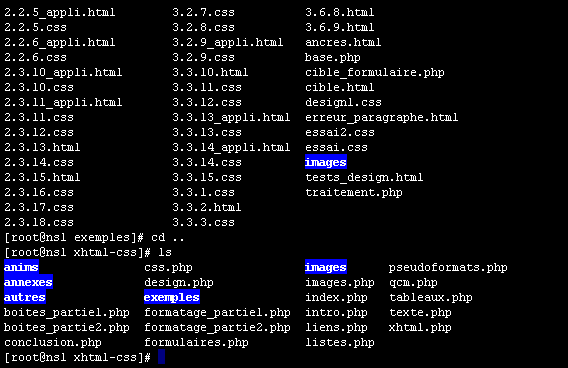Screen dimensions: 568x368
Task: Select the traitement.php file name
Action: coord(354,193)
